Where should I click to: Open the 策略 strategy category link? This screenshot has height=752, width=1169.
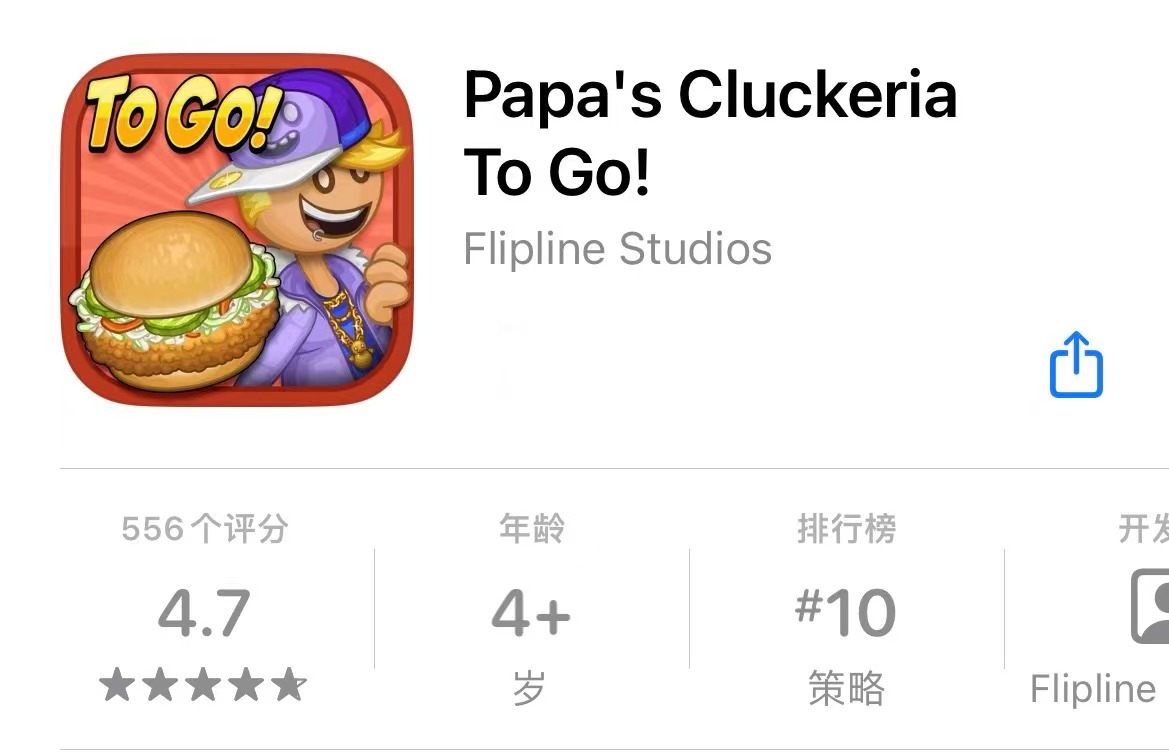point(846,687)
